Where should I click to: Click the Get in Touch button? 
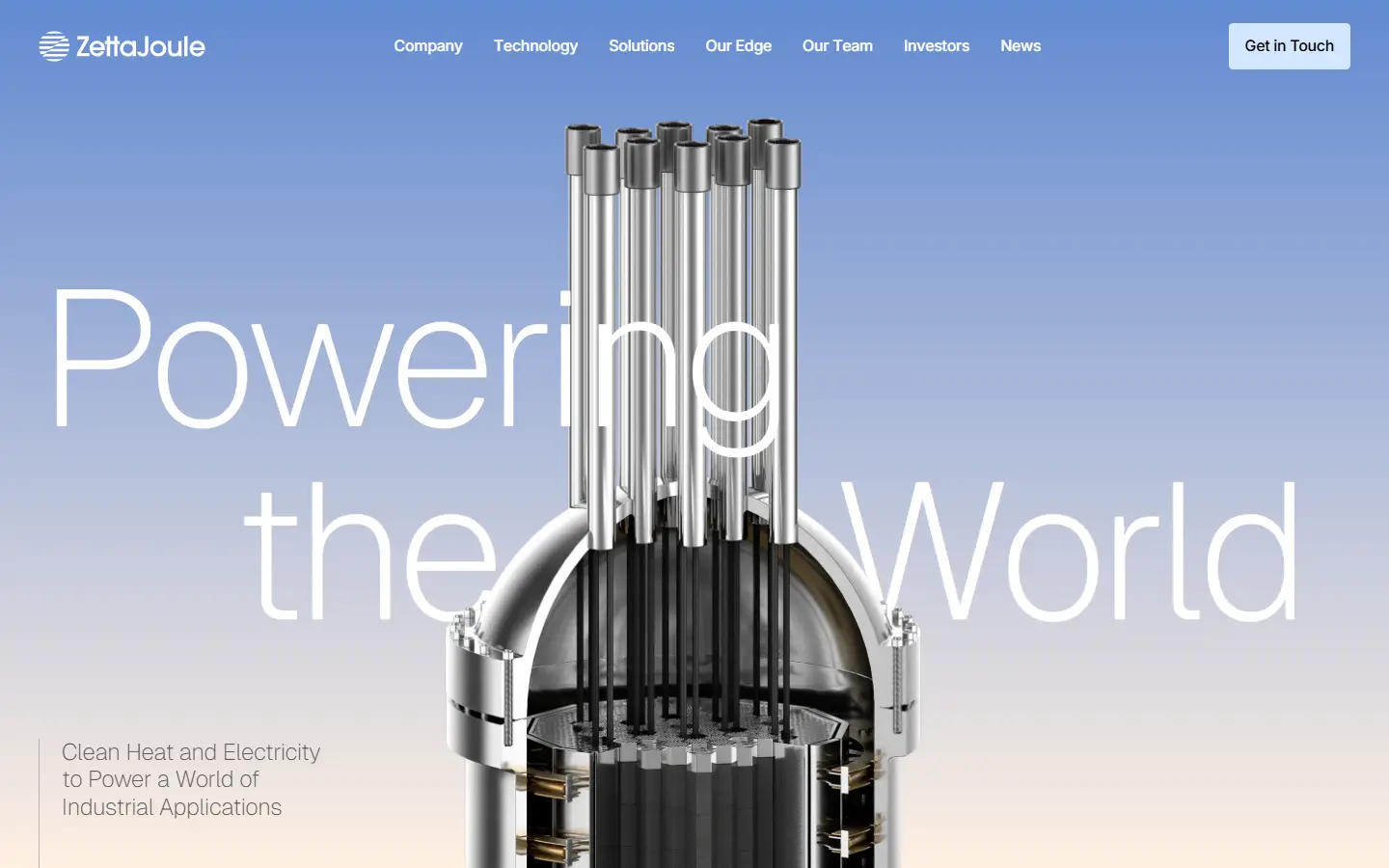point(1290,46)
